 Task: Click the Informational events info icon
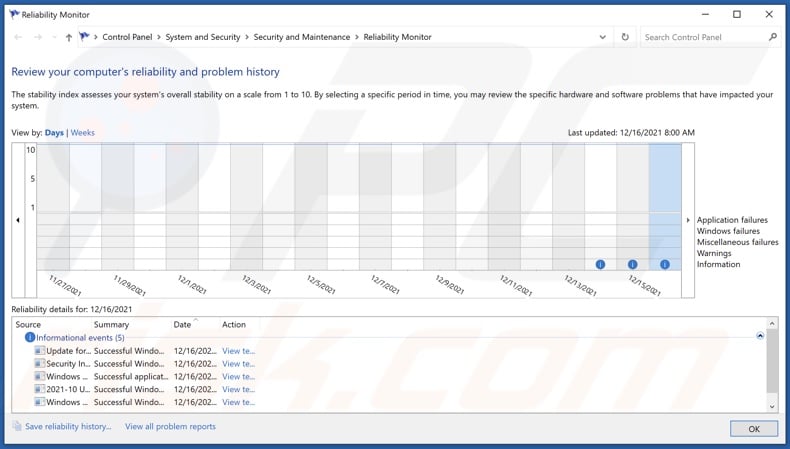(30, 337)
